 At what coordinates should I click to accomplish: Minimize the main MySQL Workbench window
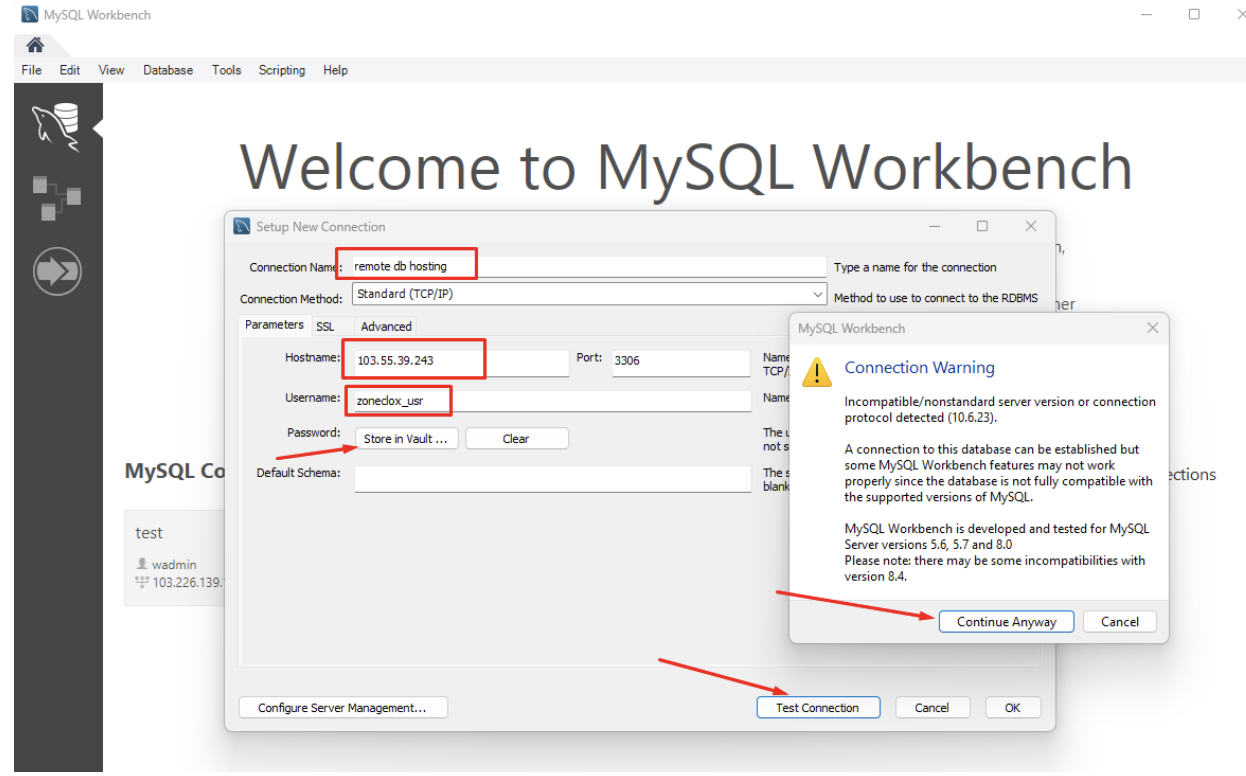(x=1147, y=15)
